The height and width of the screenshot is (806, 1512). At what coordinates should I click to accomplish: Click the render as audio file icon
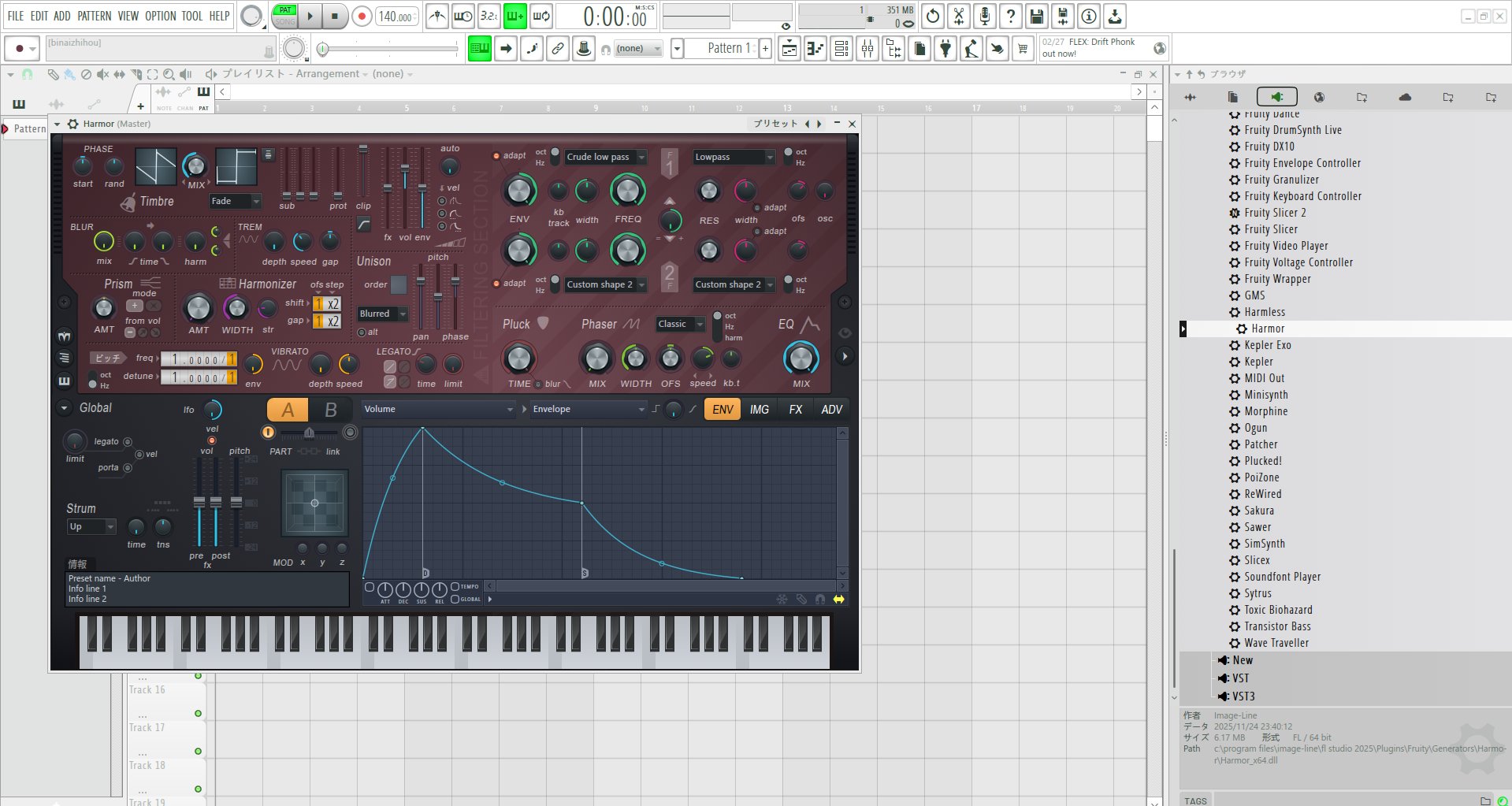click(x=1063, y=16)
